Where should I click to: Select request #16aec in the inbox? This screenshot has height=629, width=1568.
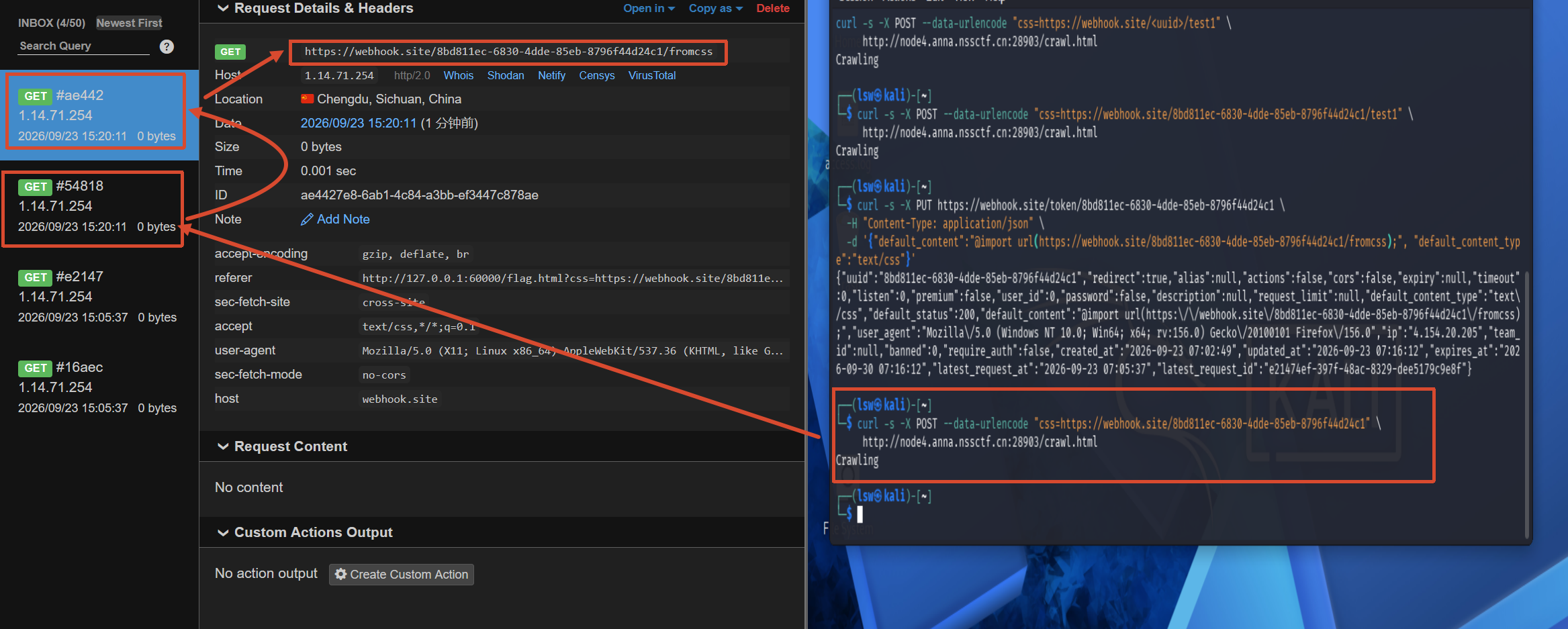[99, 387]
